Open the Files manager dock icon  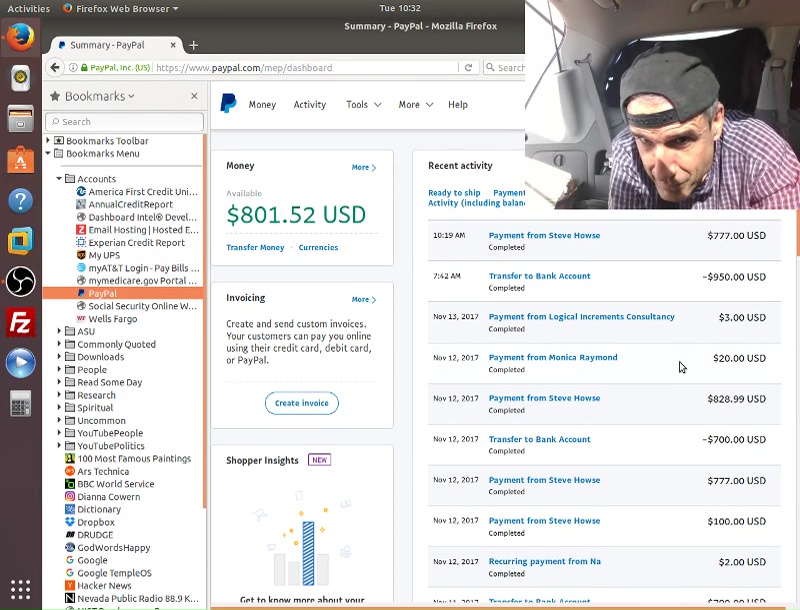tap(20, 118)
